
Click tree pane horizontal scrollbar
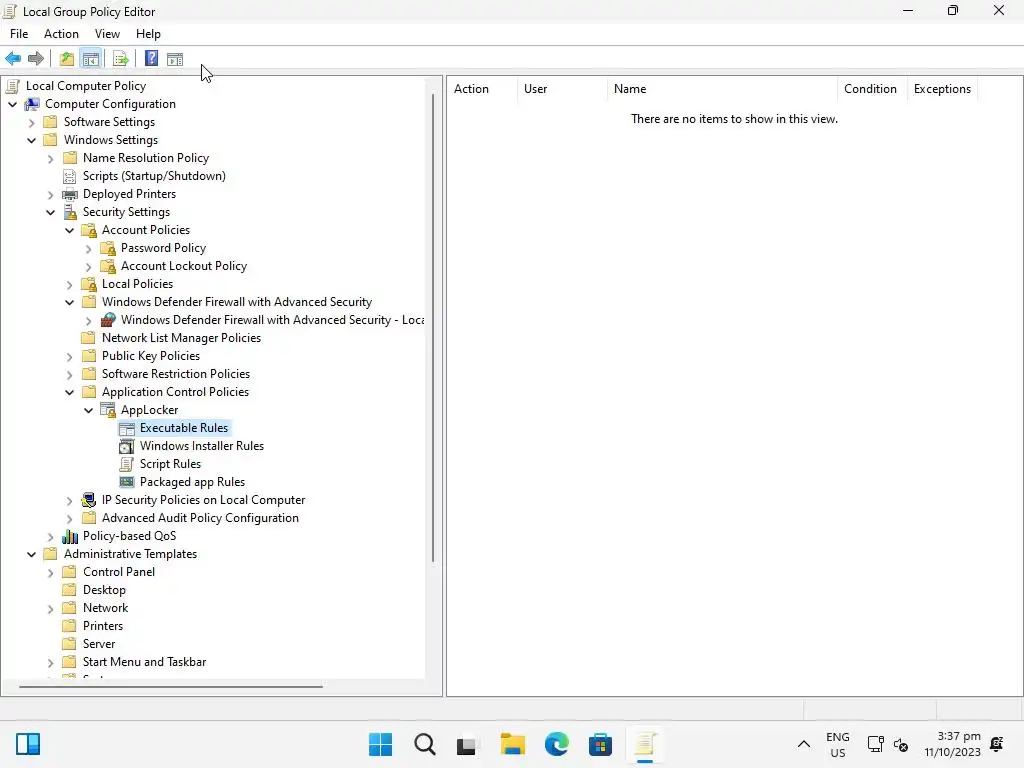coord(170,686)
